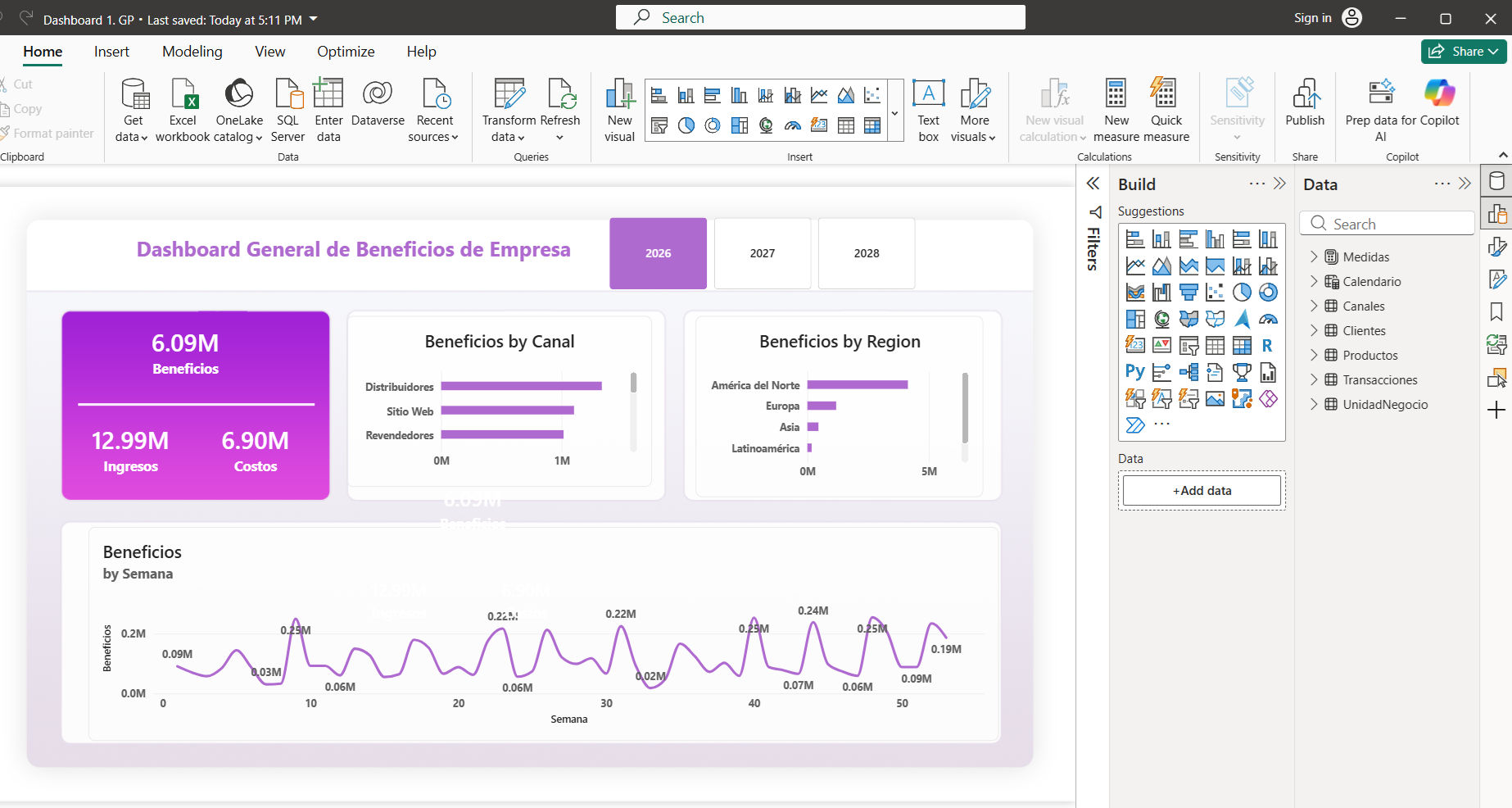
Task: Click the Filters pane speaker icon
Action: [1095, 212]
